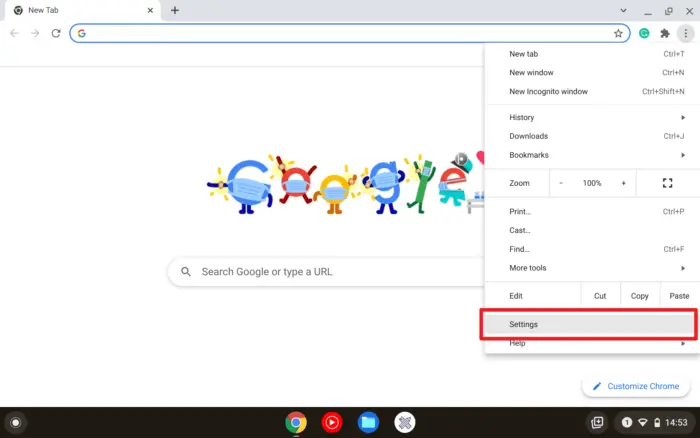This screenshot has width=700, height=438.
Task: Click the three-dot Chrome menu button
Action: [x=685, y=33]
